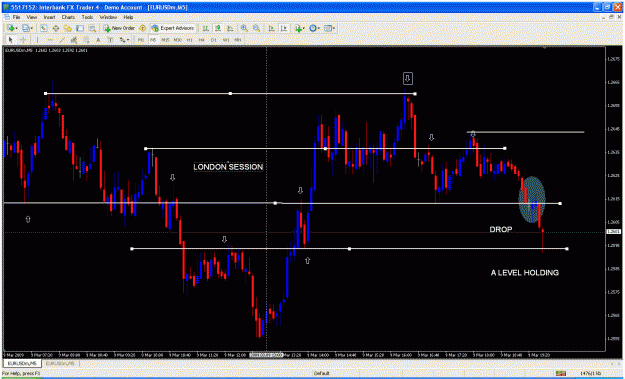Select the Fibonacci Retracement tool
This screenshot has width=625, height=379.
[x=86, y=40]
